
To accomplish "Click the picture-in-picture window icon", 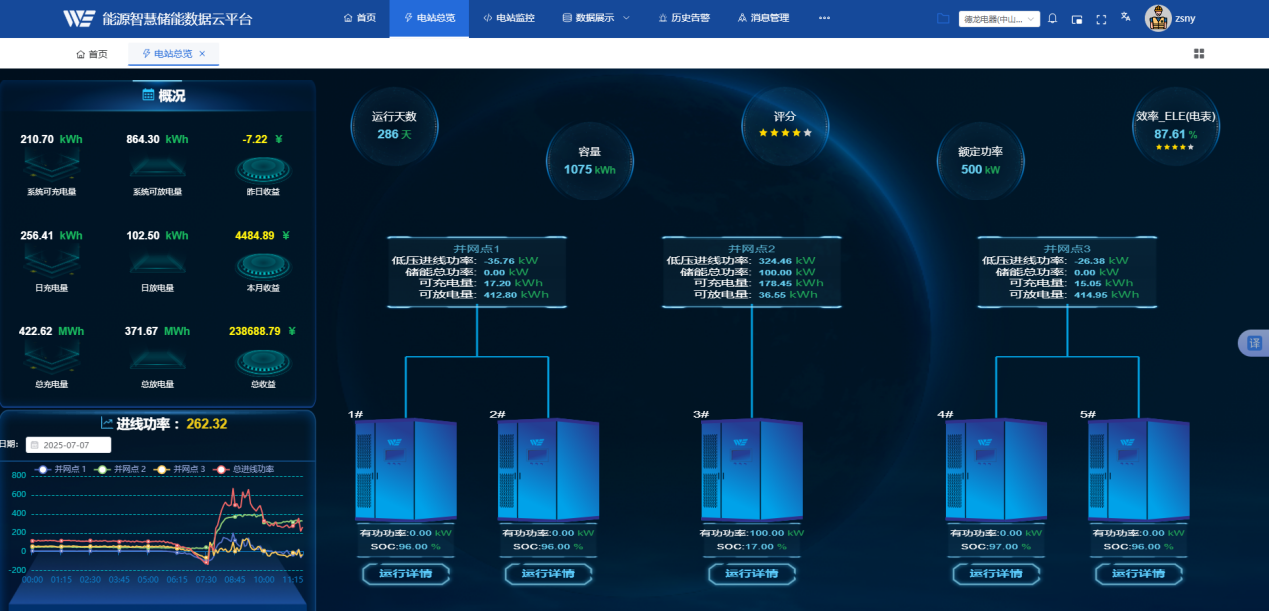I will click(x=1077, y=19).
